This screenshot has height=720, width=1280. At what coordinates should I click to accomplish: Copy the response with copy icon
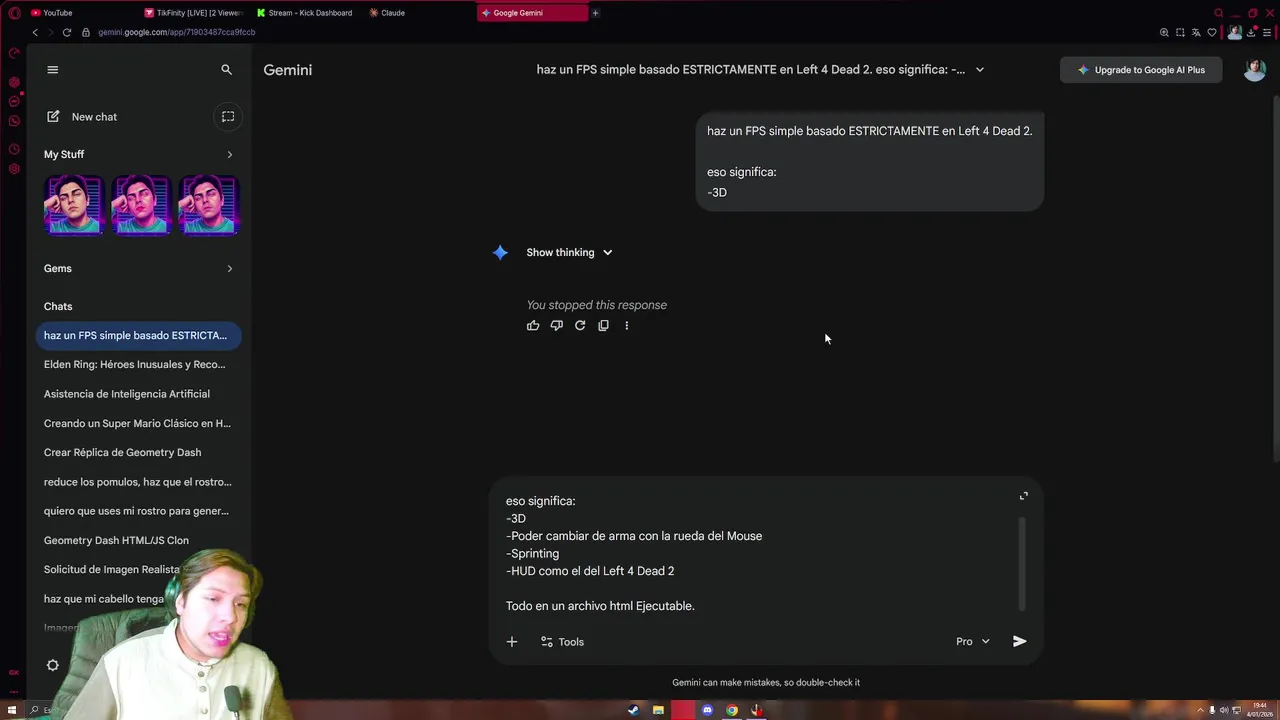[x=603, y=326]
